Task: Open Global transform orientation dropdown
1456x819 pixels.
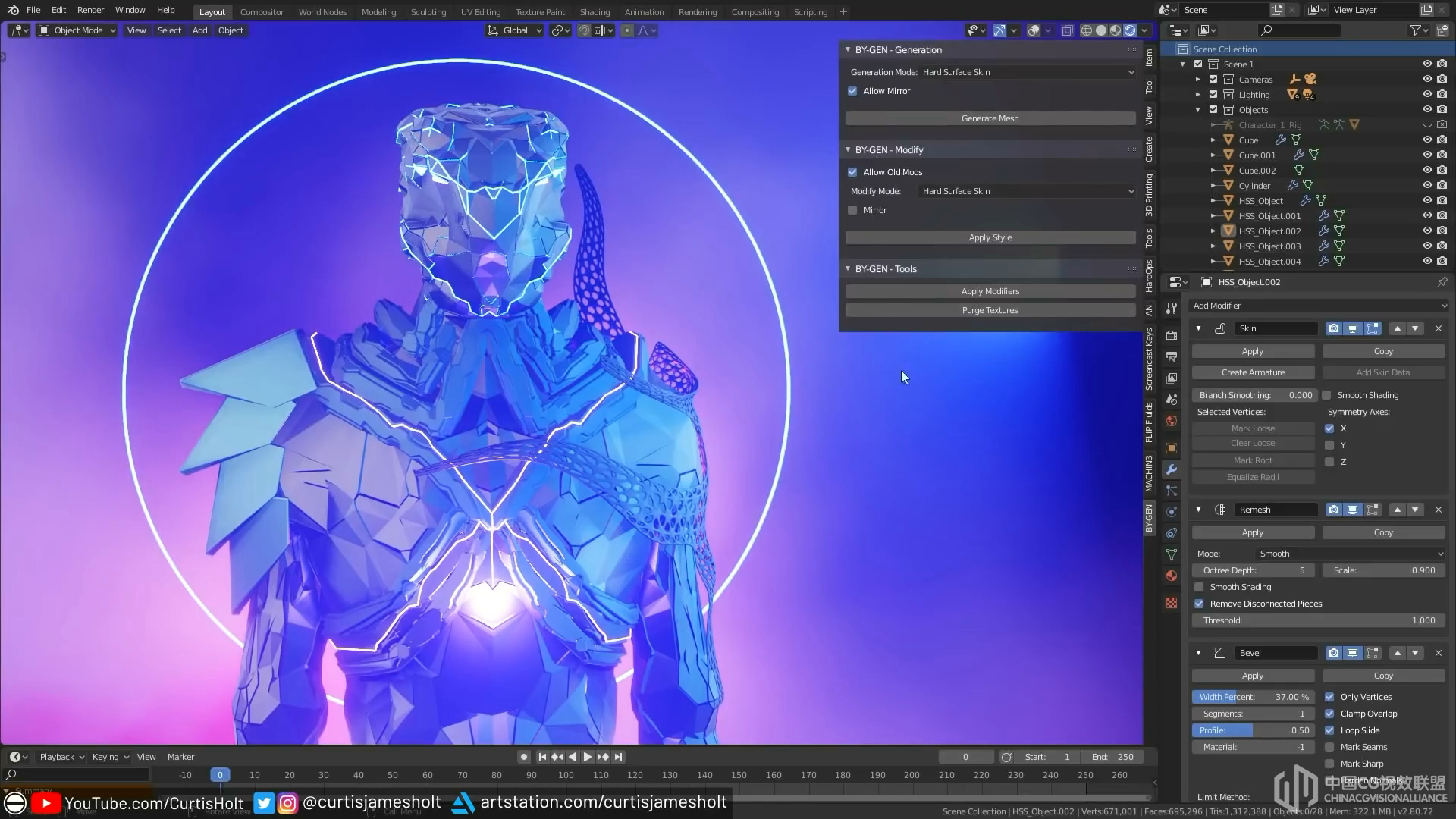Action: [515, 30]
